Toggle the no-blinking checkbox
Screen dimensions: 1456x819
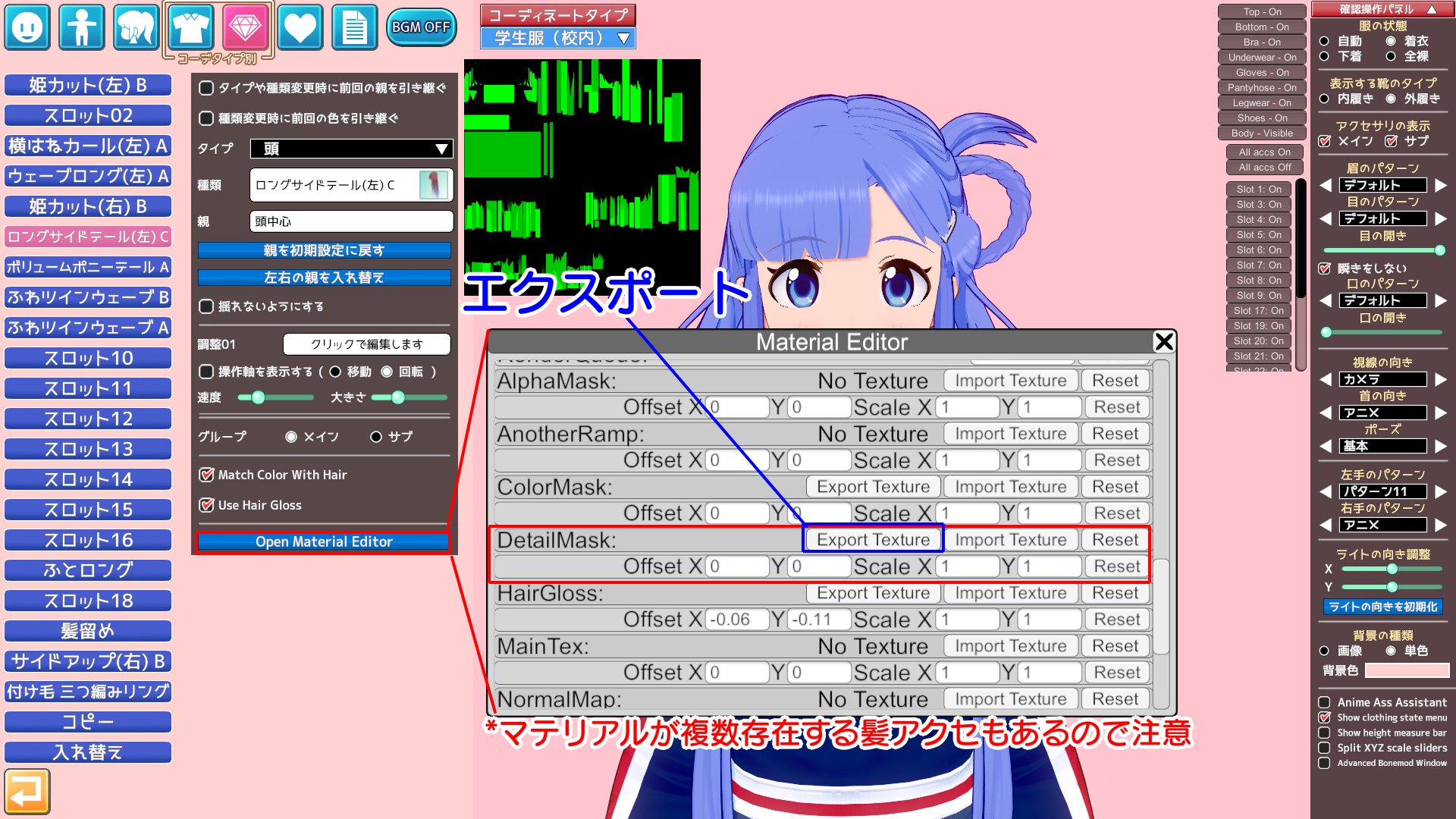[1325, 268]
